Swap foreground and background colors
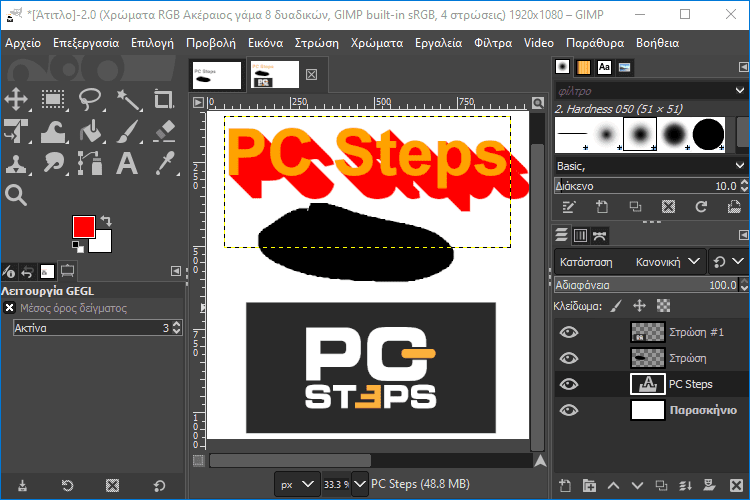 click(106, 221)
